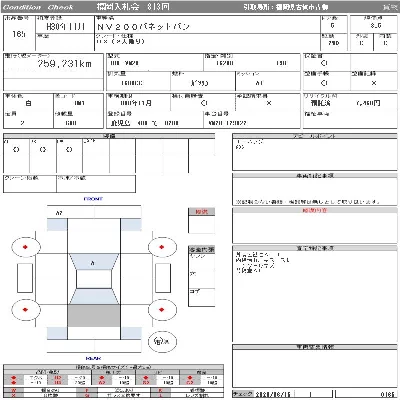Select the front-left tire's red diamond marker
The image size is (400, 400).
25,247
